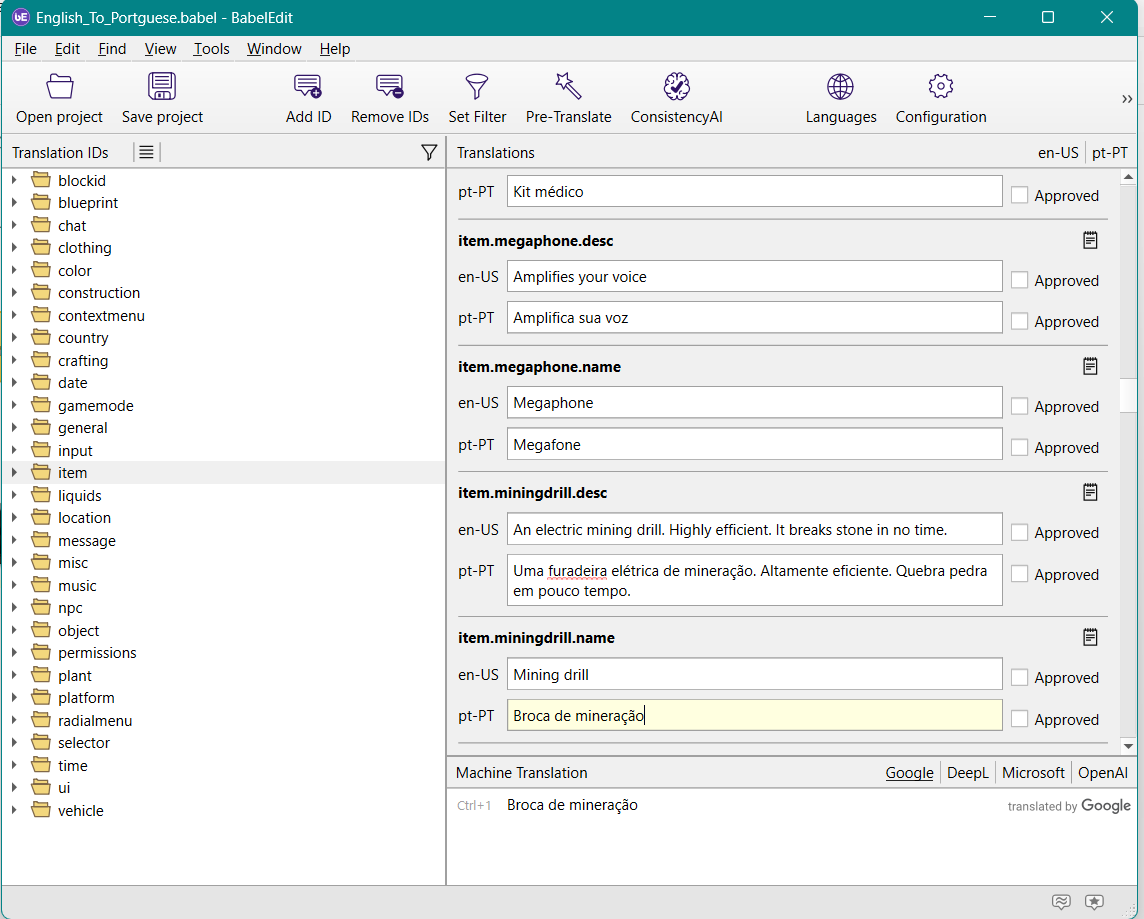The height and width of the screenshot is (919, 1144).
Task: Select OpenAI as machine translation provider
Action: tap(1103, 773)
